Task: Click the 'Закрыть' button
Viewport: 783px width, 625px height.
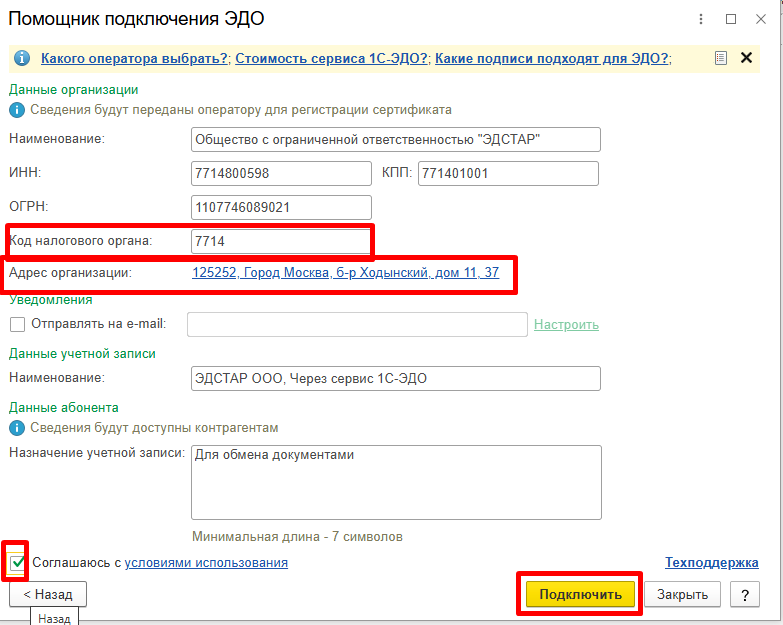Action: pyautogui.click(x=682, y=595)
